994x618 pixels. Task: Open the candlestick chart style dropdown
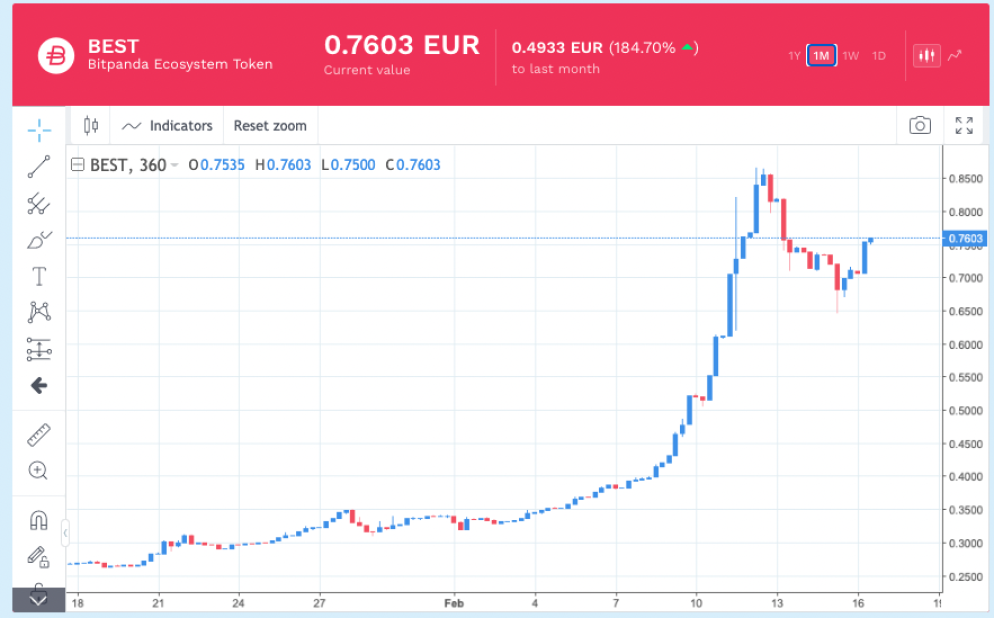91,126
